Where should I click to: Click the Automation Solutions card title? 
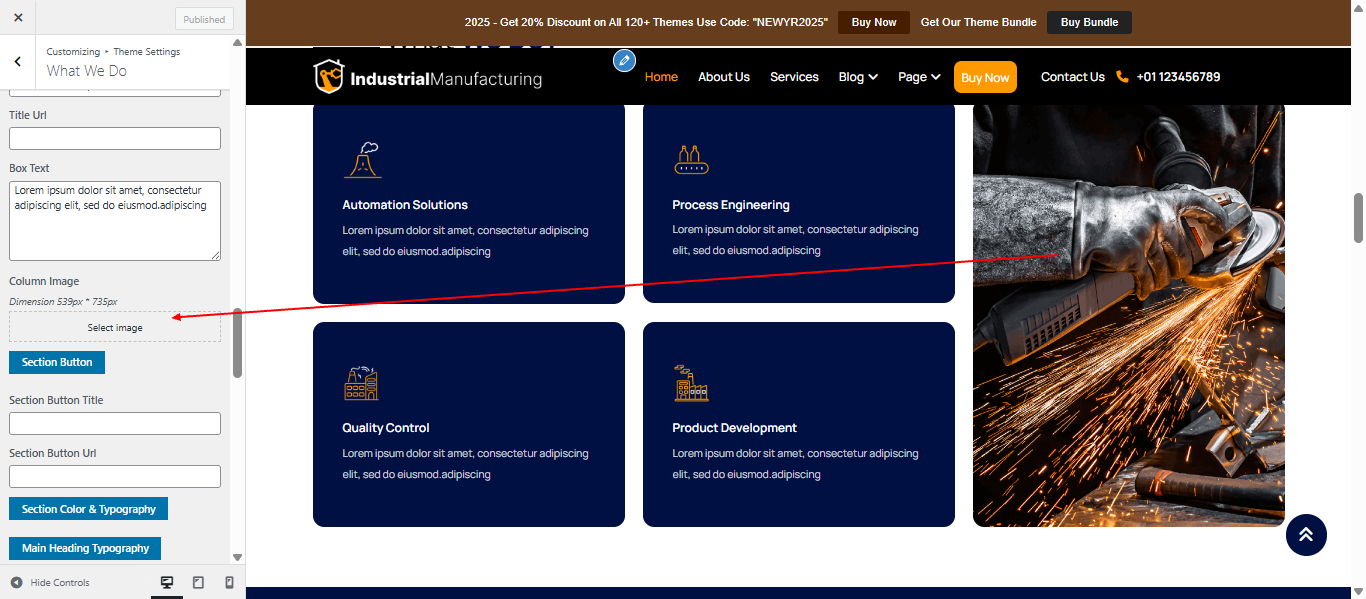[x=405, y=205]
